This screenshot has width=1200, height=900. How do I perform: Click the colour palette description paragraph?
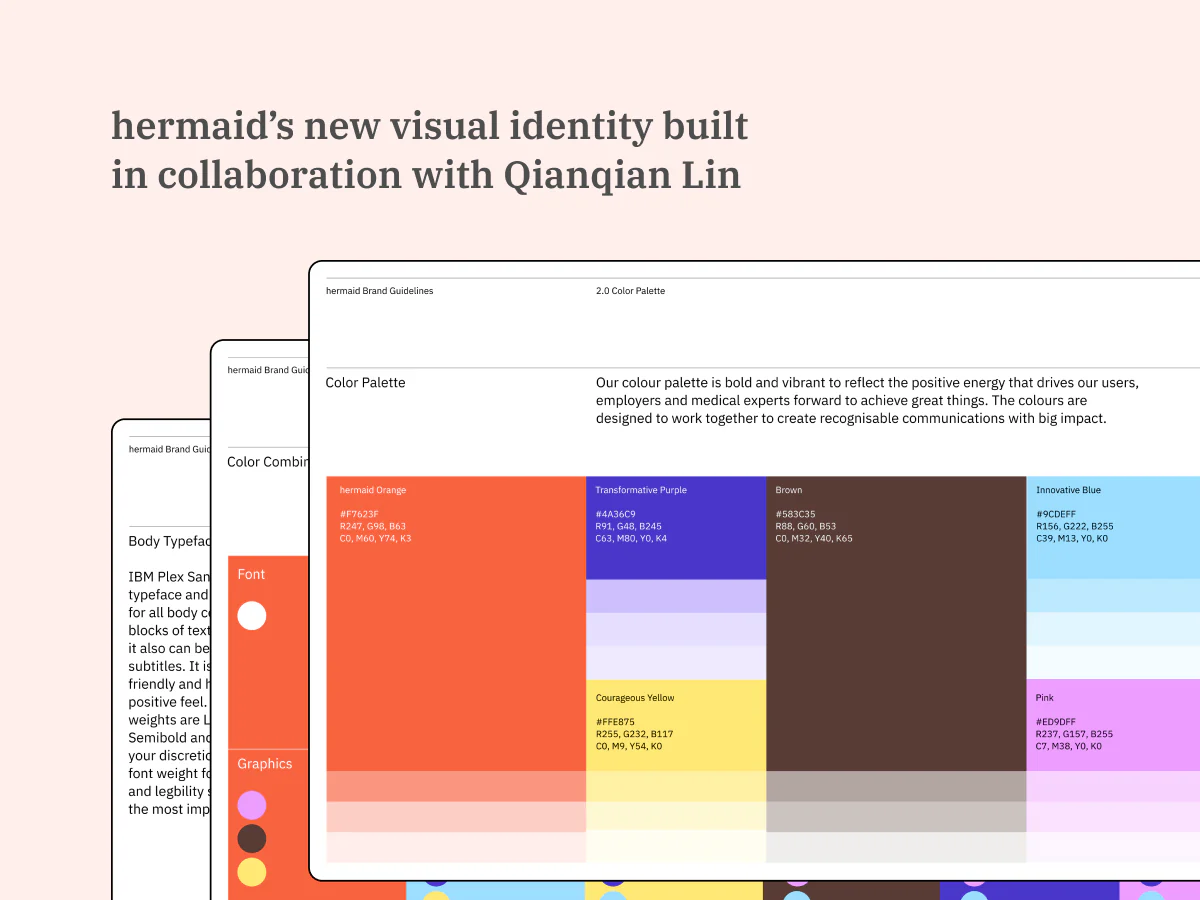867,401
